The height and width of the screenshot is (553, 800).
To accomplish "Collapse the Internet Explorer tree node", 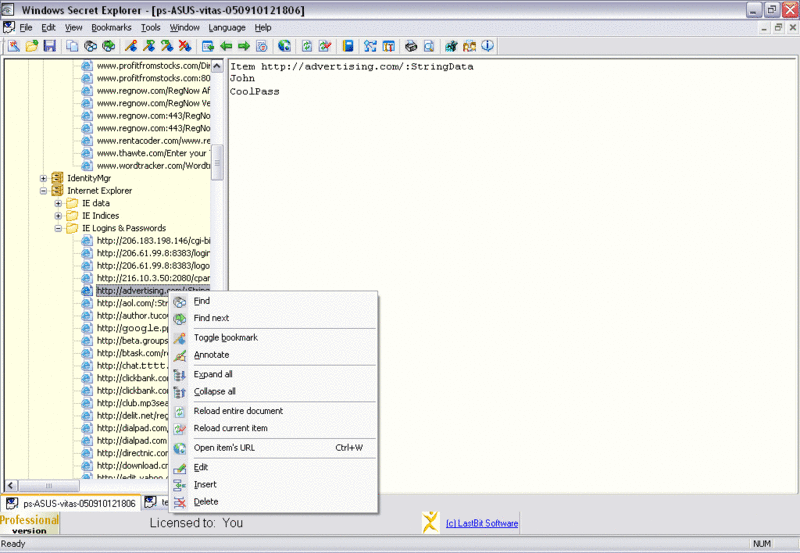I will click(44, 190).
